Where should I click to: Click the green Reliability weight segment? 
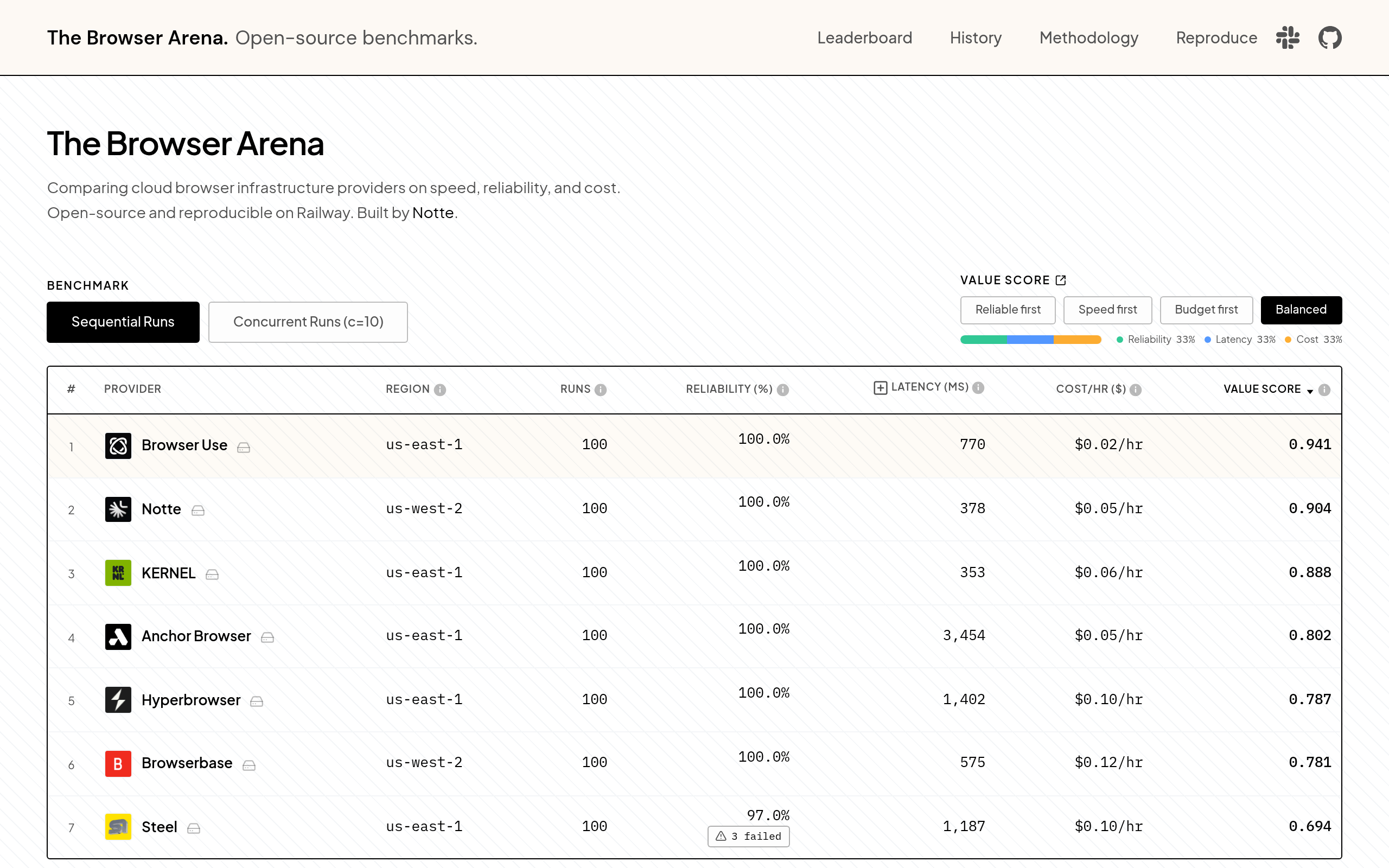pos(983,340)
